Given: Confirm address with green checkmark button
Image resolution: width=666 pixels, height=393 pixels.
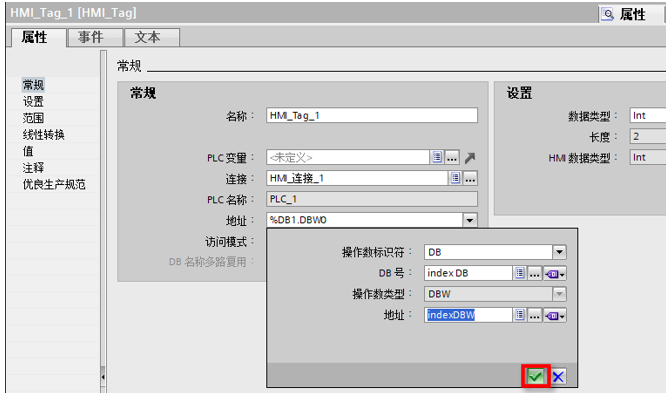Looking at the screenshot, I should point(535,376).
